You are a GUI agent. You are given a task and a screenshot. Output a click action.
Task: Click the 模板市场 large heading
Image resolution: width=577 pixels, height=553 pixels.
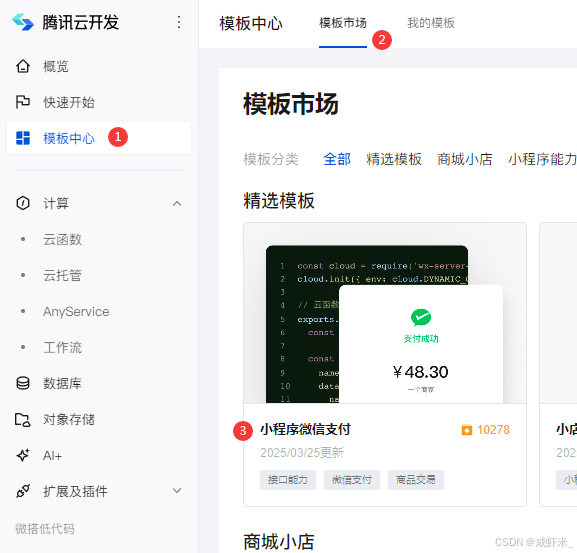pos(291,104)
